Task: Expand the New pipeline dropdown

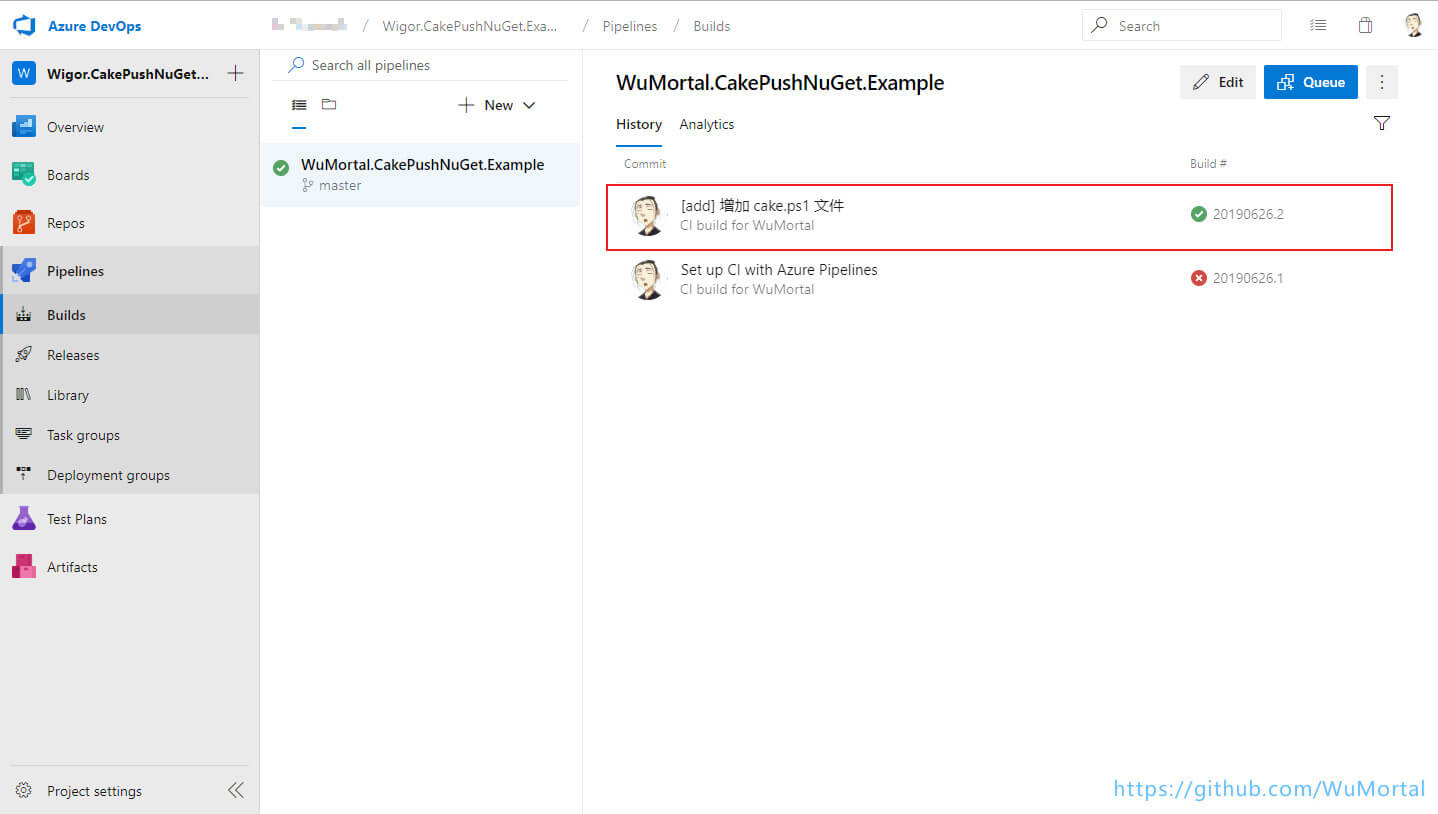Action: (497, 105)
